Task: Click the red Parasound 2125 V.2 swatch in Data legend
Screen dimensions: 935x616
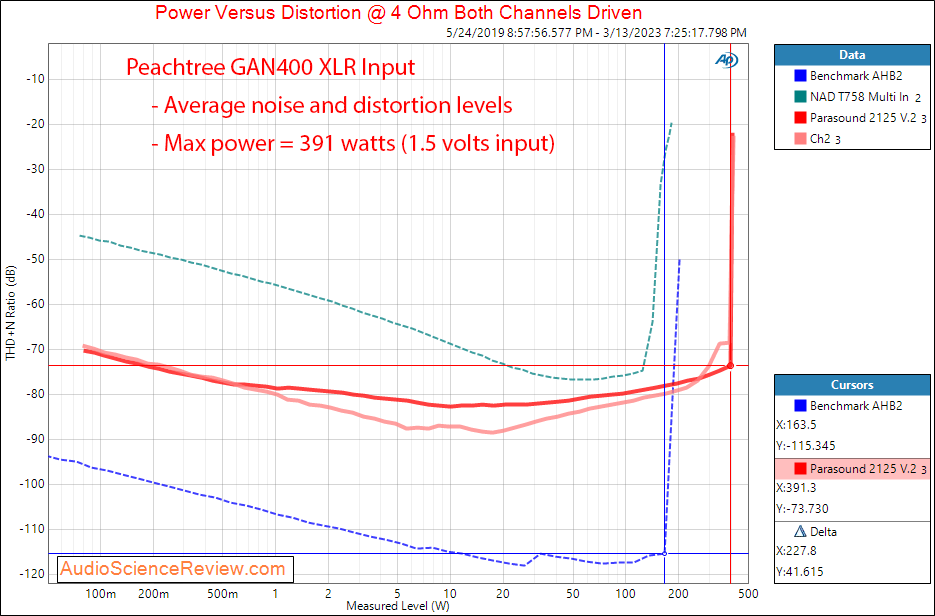Action: click(800, 117)
